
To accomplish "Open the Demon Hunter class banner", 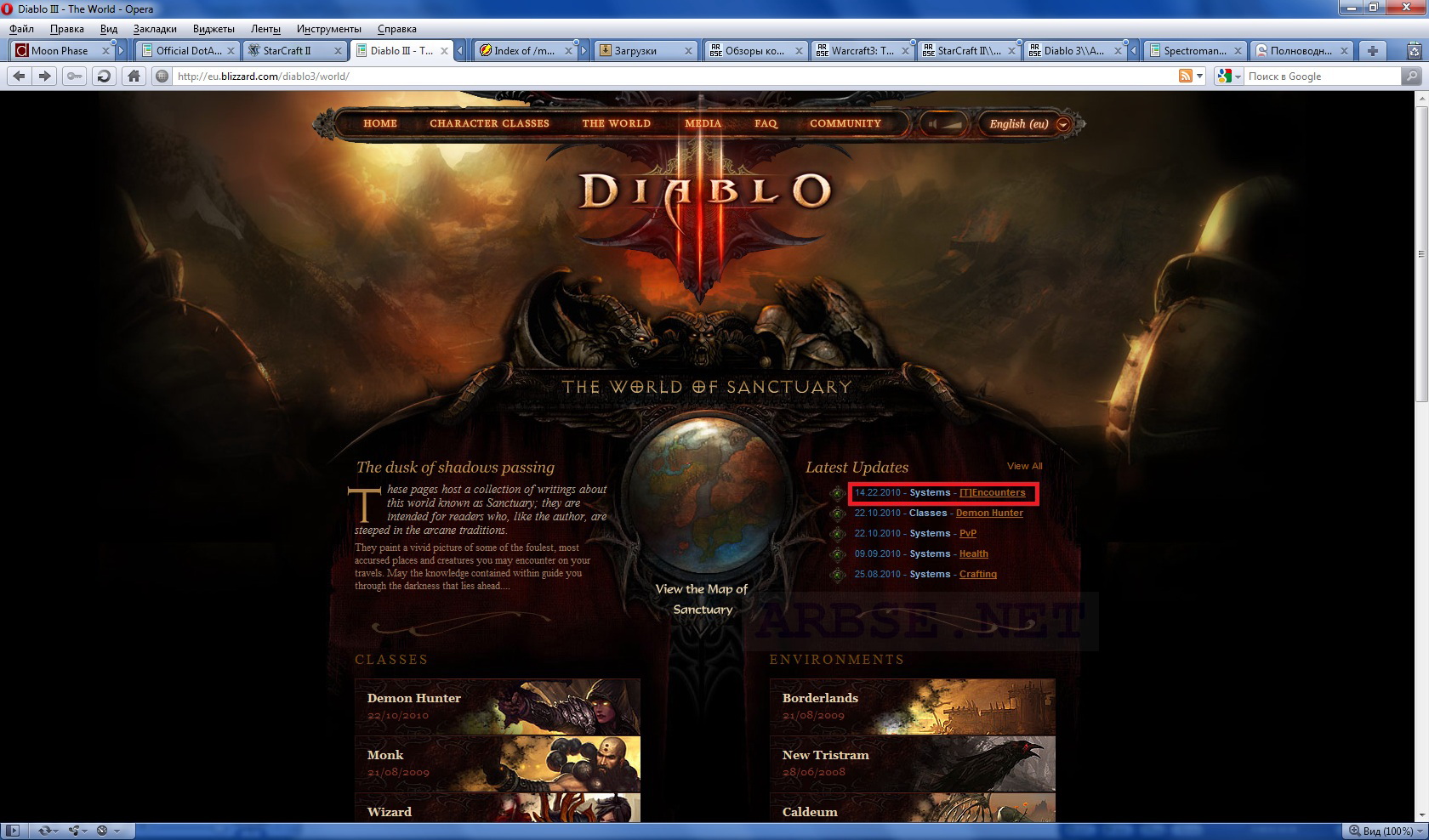I will pyautogui.click(x=498, y=707).
